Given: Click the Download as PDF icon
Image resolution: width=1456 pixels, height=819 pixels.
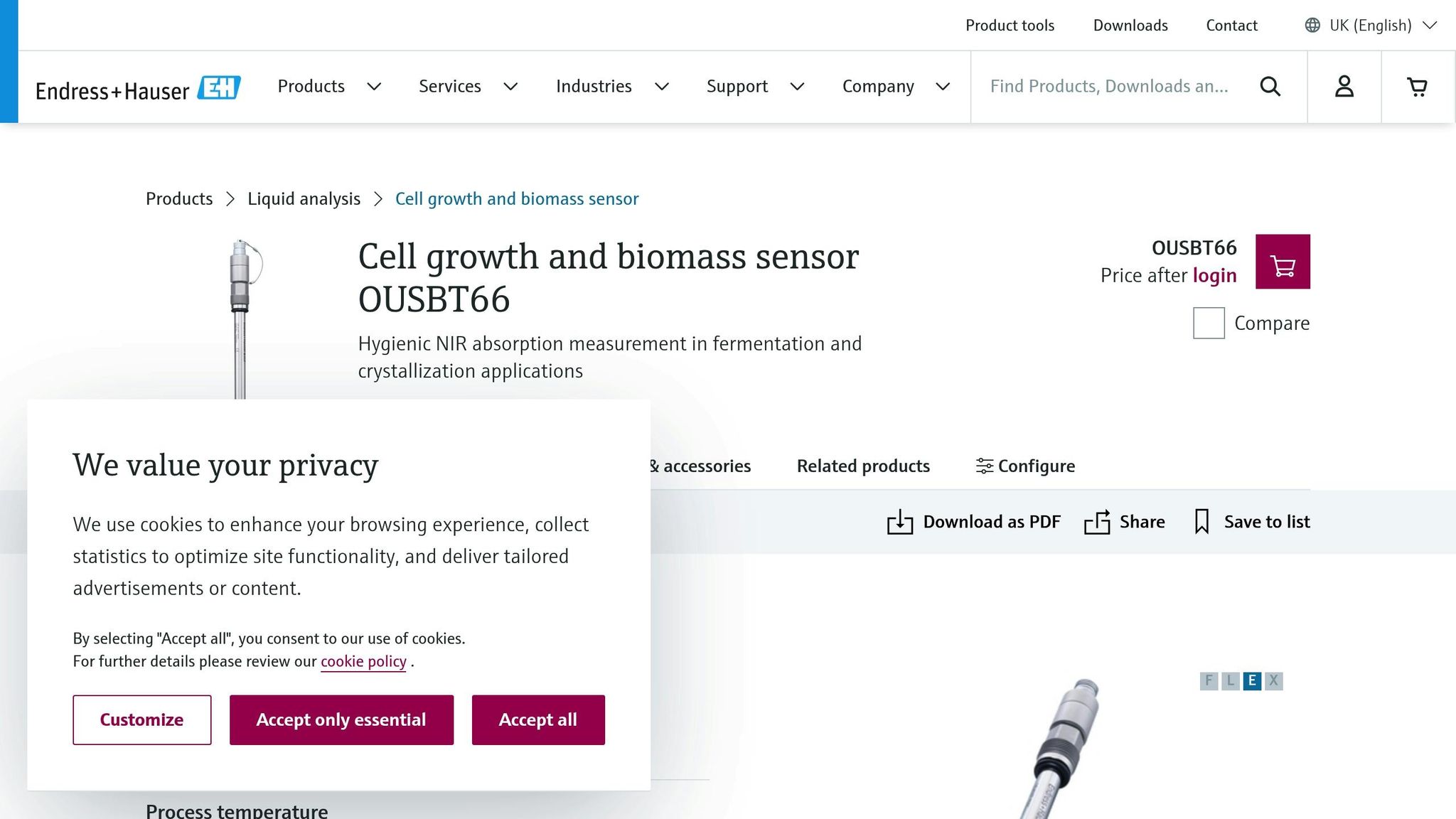Looking at the screenshot, I should (899, 522).
